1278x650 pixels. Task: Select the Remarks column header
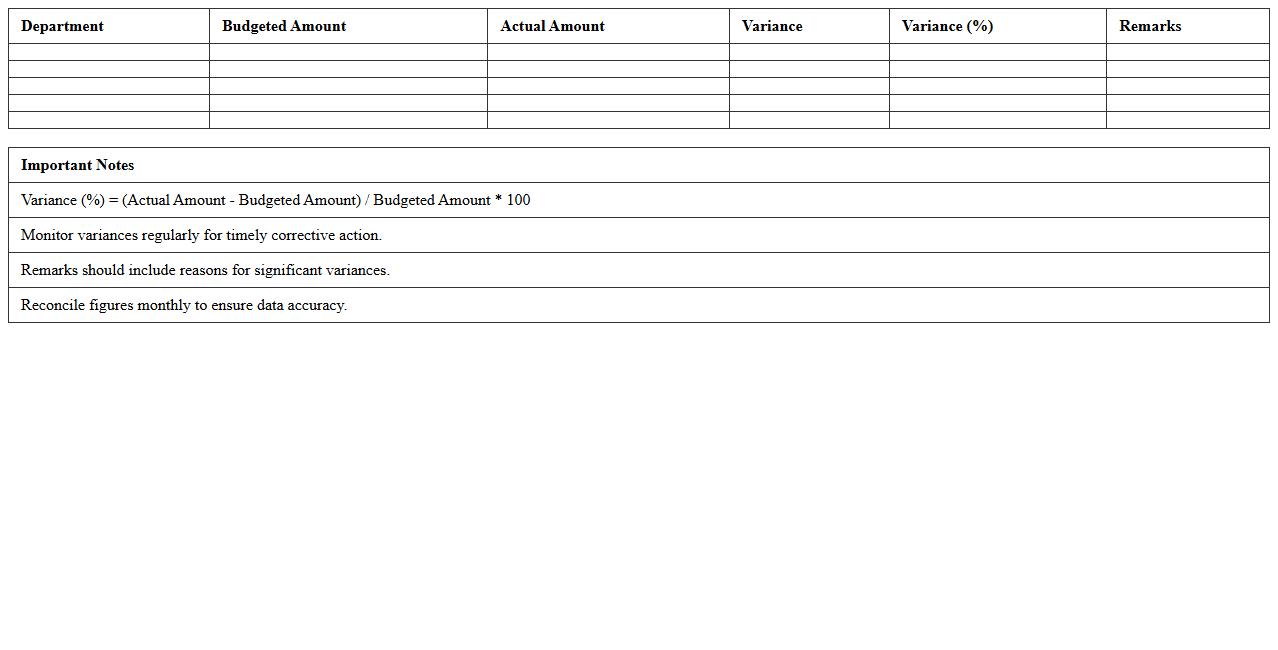pos(1149,26)
